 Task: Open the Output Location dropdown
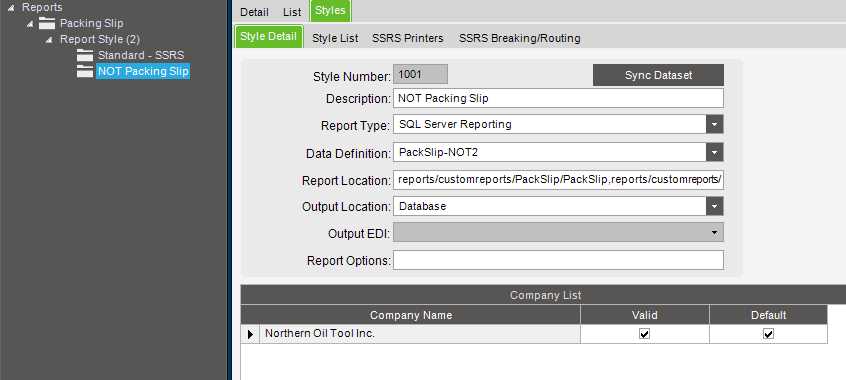(714, 206)
